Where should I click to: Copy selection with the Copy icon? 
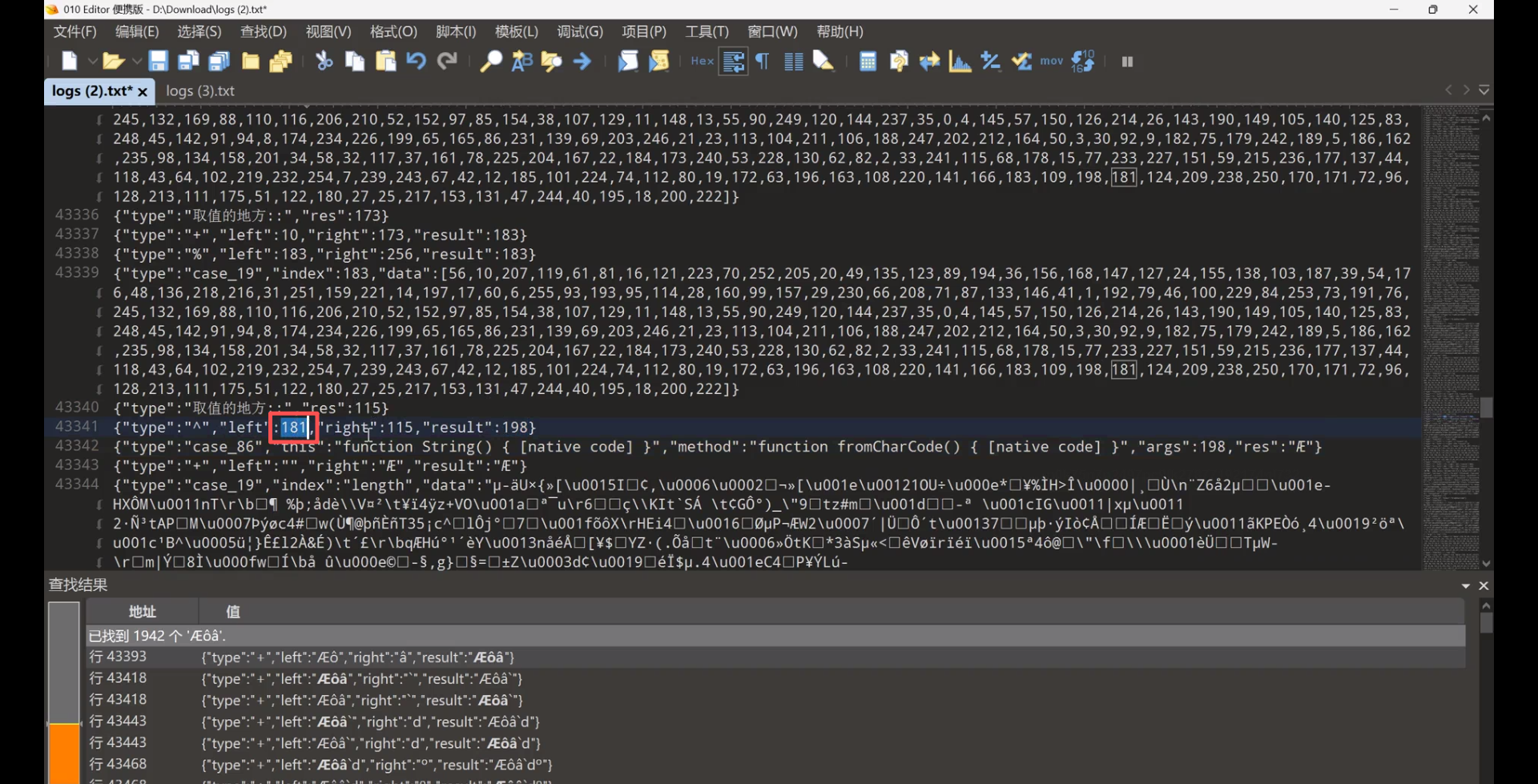click(354, 61)
